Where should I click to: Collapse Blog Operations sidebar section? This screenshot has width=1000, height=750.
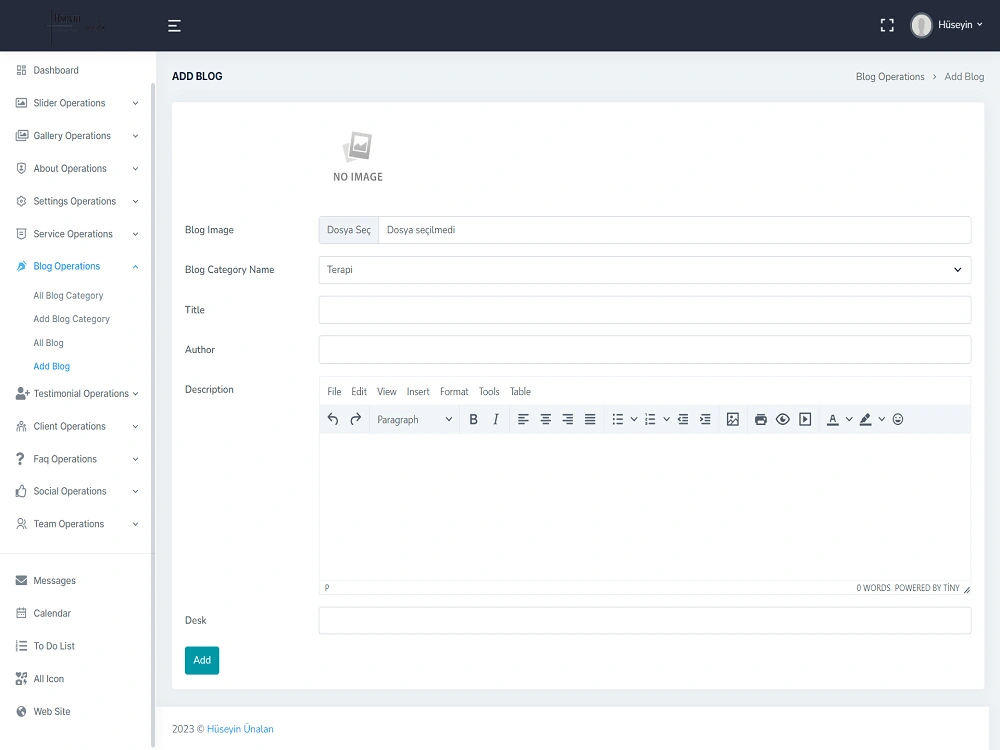[77, 267]
